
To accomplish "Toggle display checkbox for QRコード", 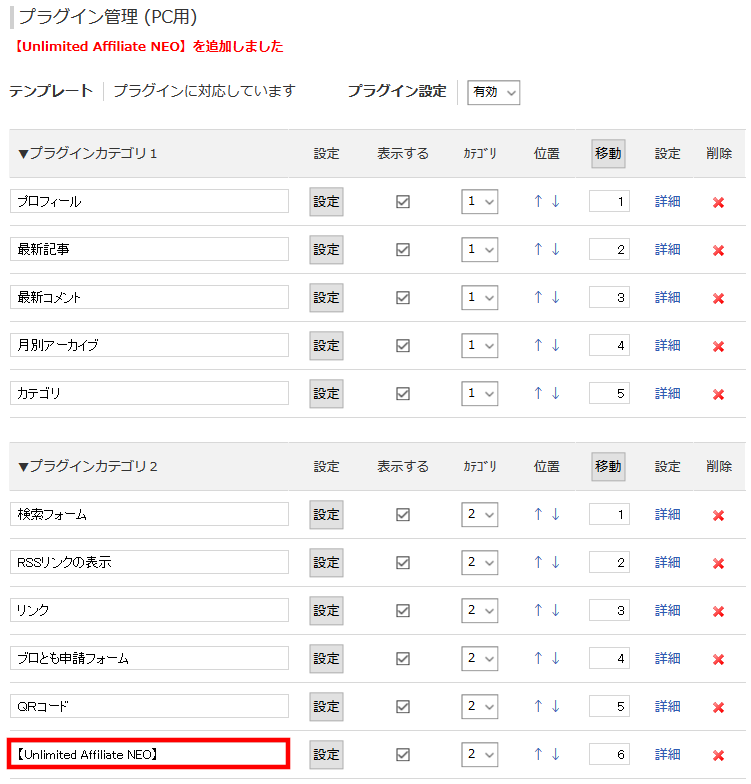I will pyautogui.click(x=403, y=706).
